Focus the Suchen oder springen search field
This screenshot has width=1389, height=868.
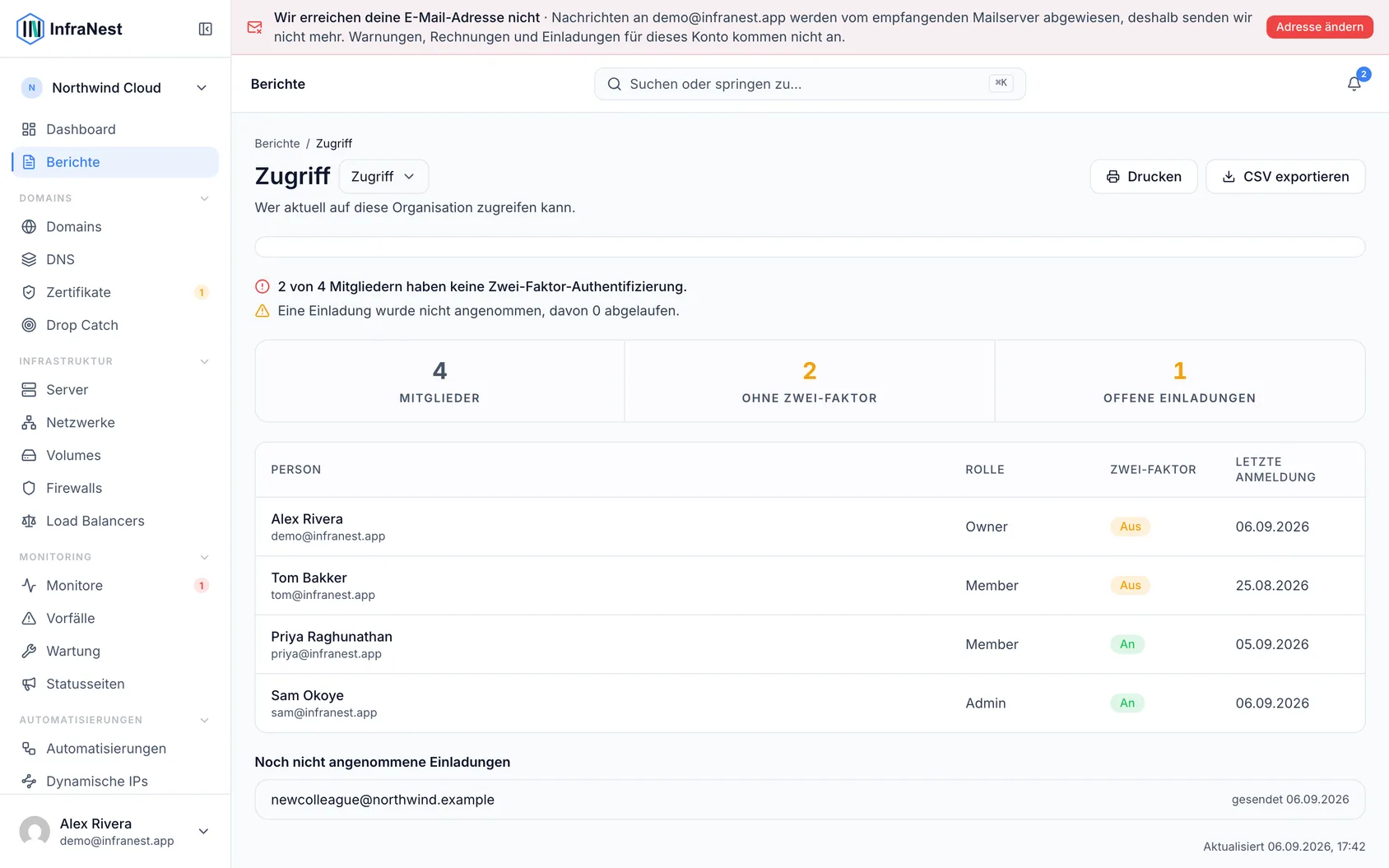click(x=810, y=84)
